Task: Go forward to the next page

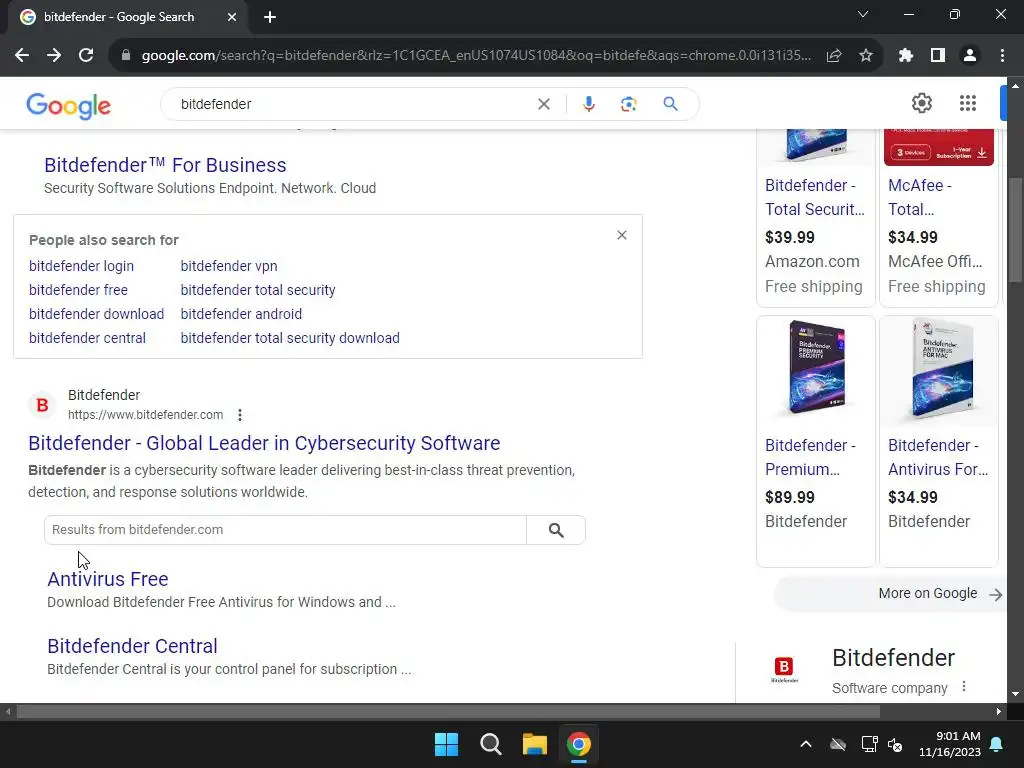Action: 54,56
